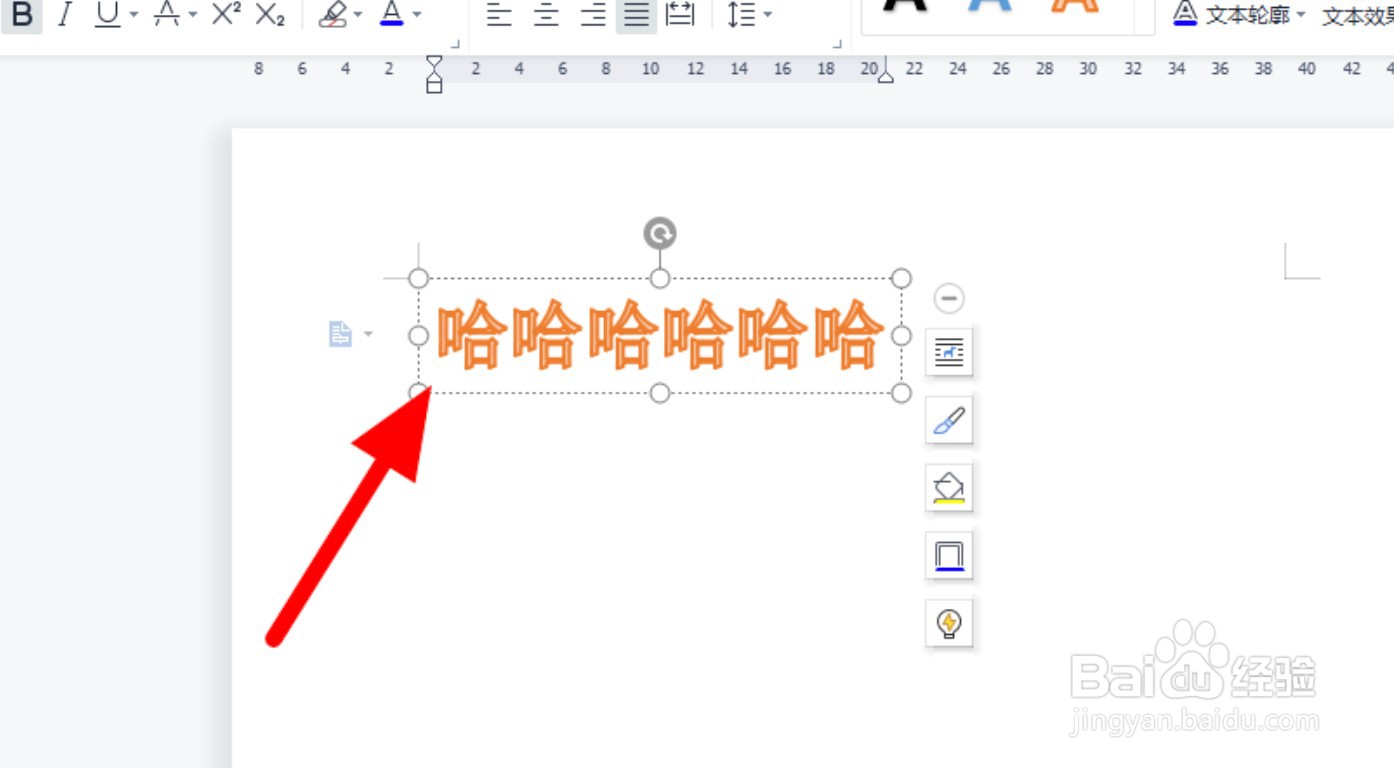The width and height of the screenshot is (1394, 768).
Task: Open line spacing dropdown arrow
Action: click(767, 15)
